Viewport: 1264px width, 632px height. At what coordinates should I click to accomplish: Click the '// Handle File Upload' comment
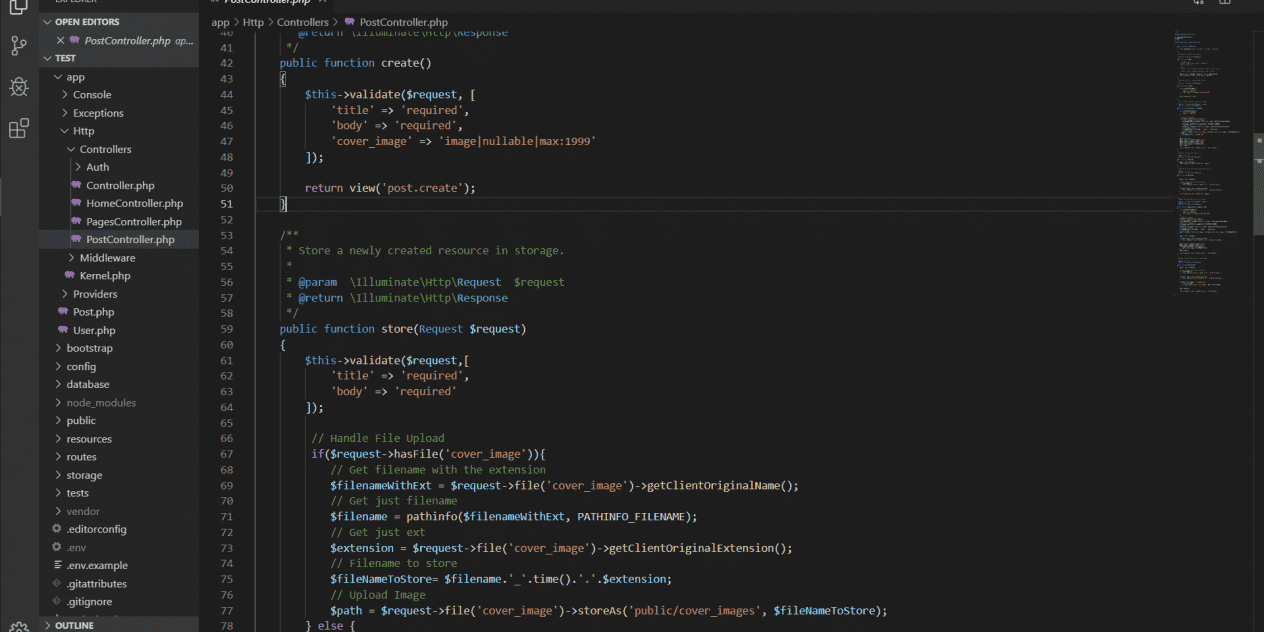[378, 439]
